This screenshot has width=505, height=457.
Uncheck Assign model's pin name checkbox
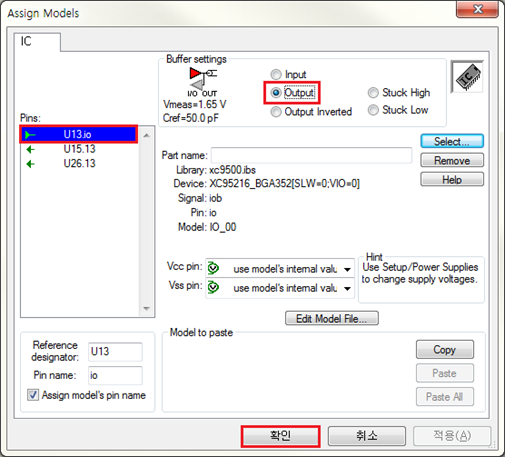33,395
